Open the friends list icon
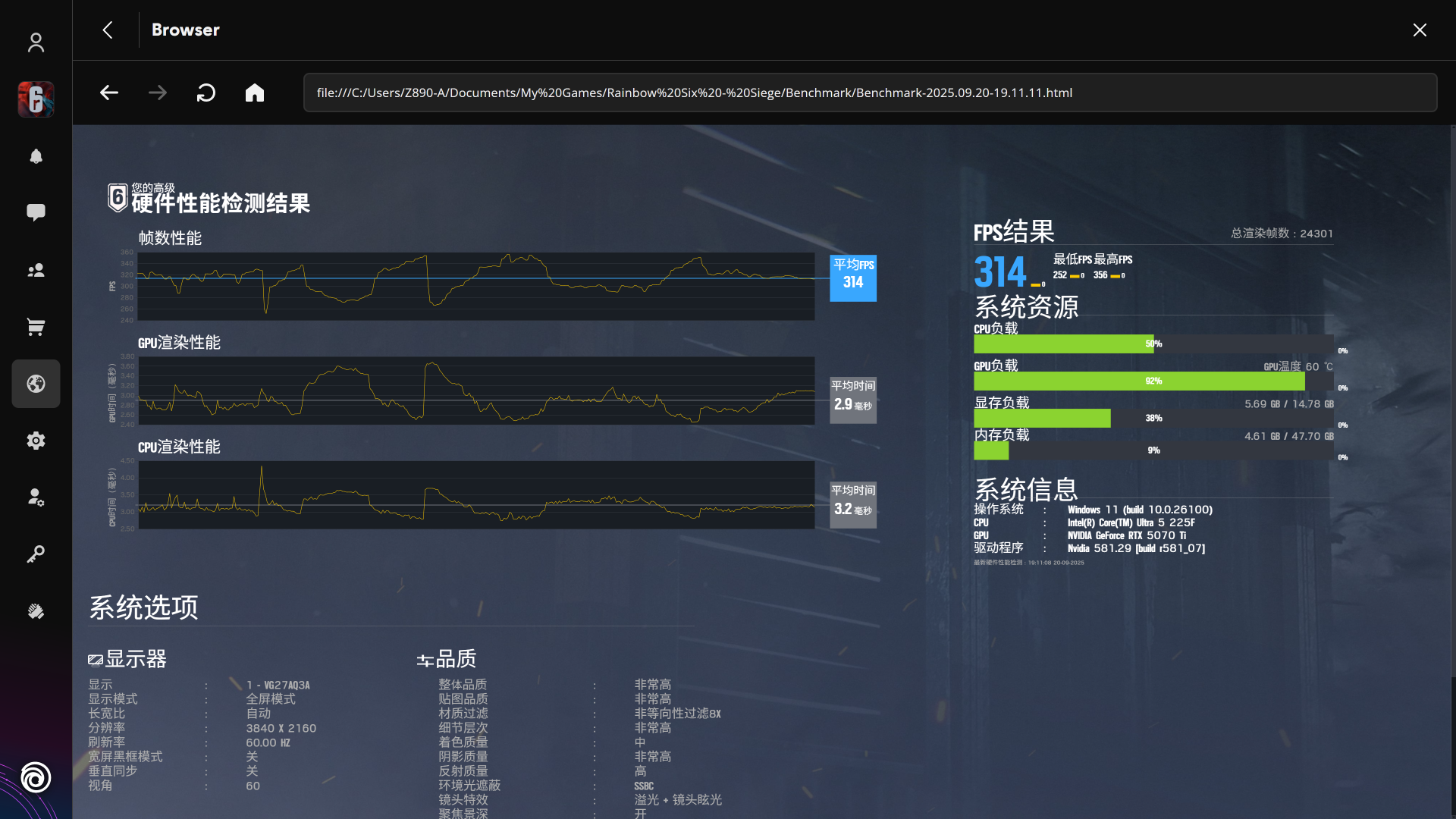Viewport: 1456px width, 819px height. coord(36,270)
